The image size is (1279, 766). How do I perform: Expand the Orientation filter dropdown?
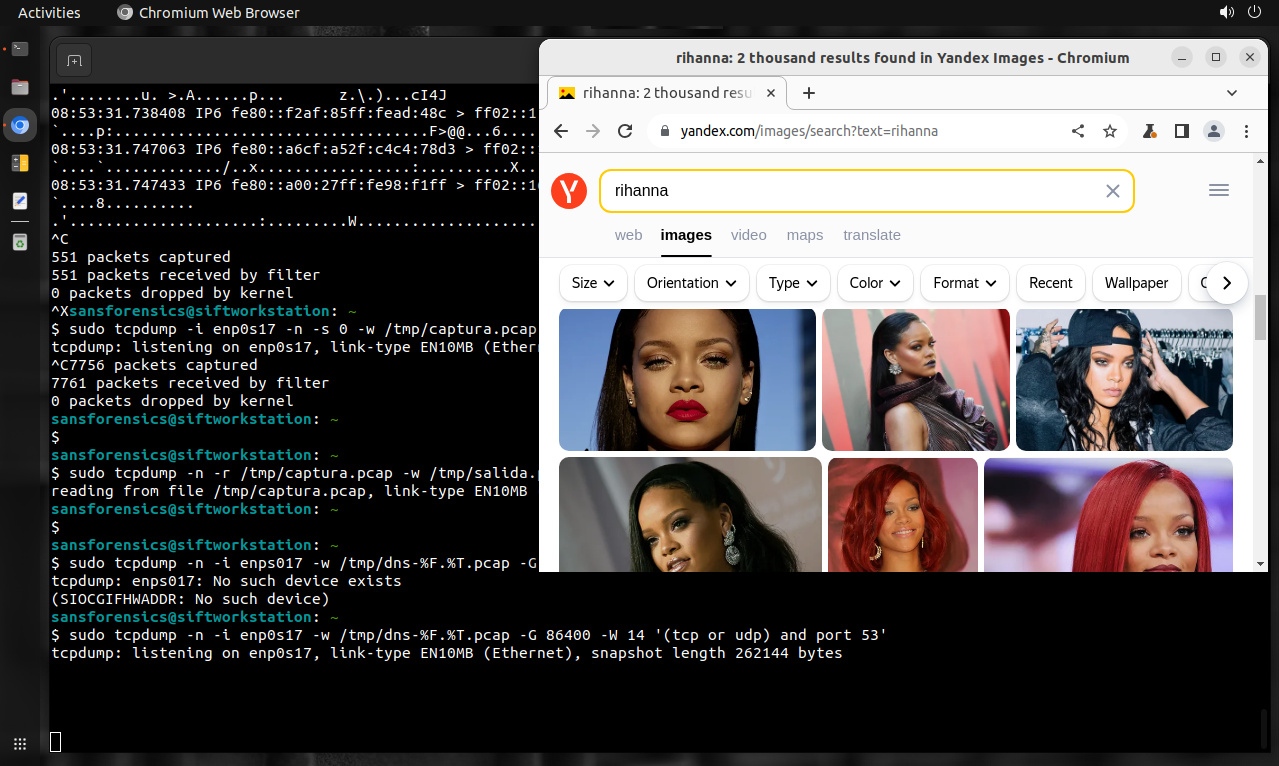(x=692, y=283)
